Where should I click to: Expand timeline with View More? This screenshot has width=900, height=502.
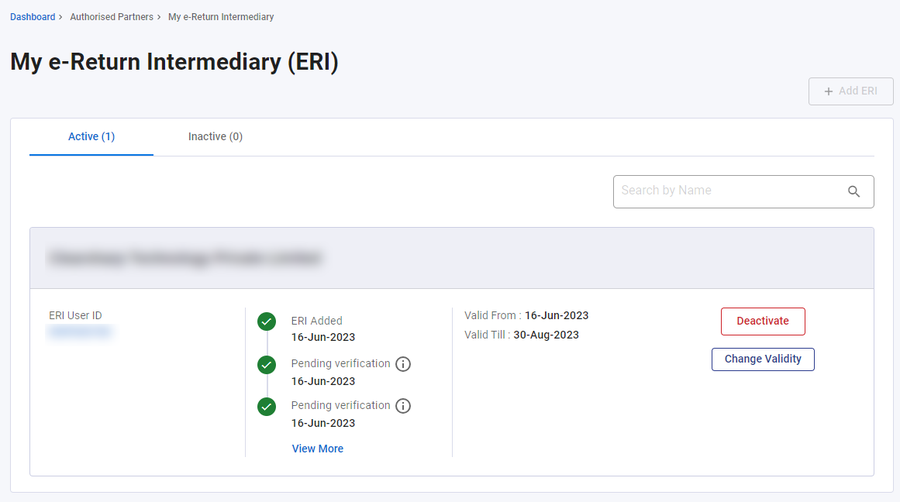317,449
